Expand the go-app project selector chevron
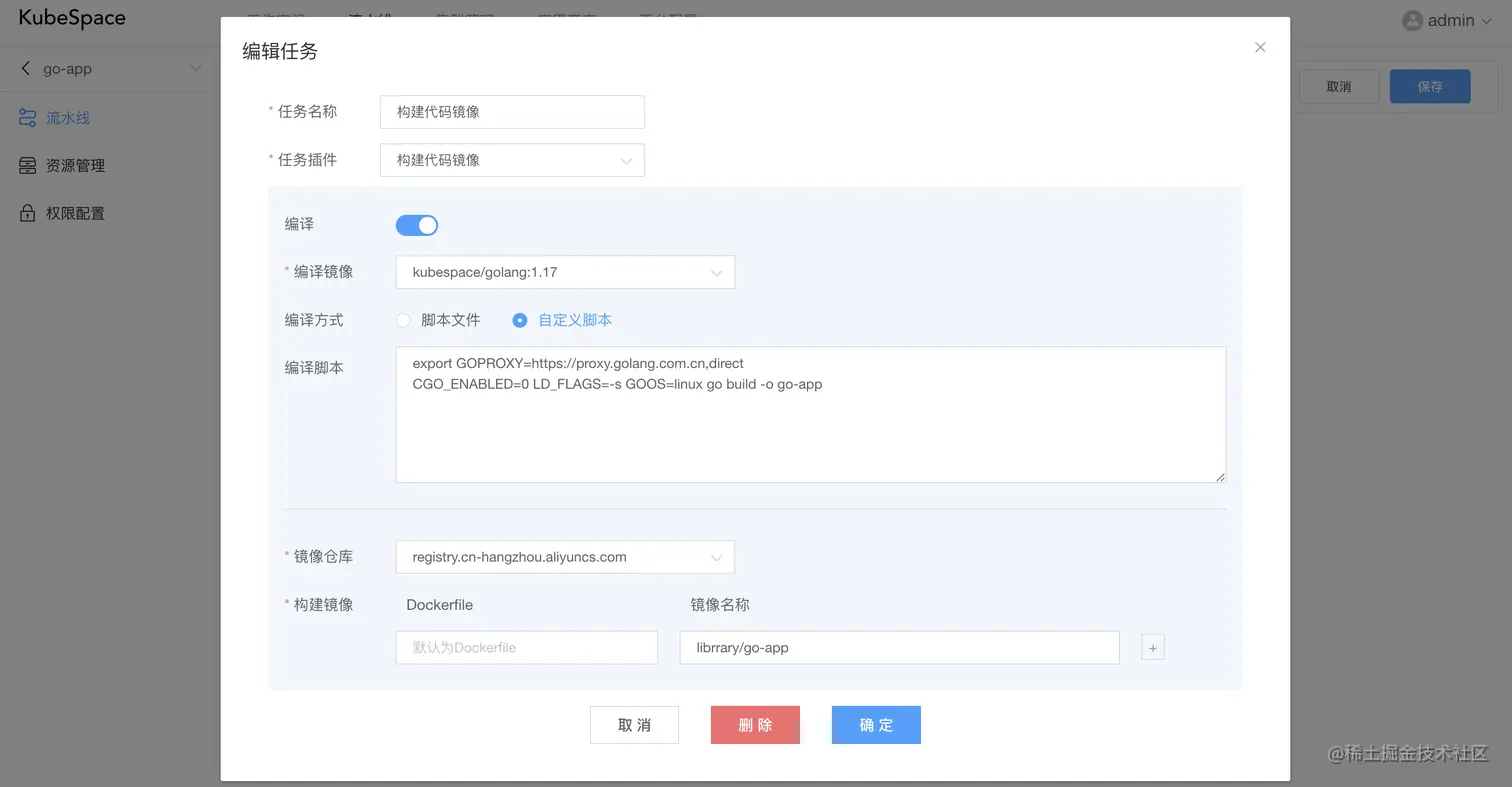Viewport: 1512px width, 787px height. tap(195, 69)
